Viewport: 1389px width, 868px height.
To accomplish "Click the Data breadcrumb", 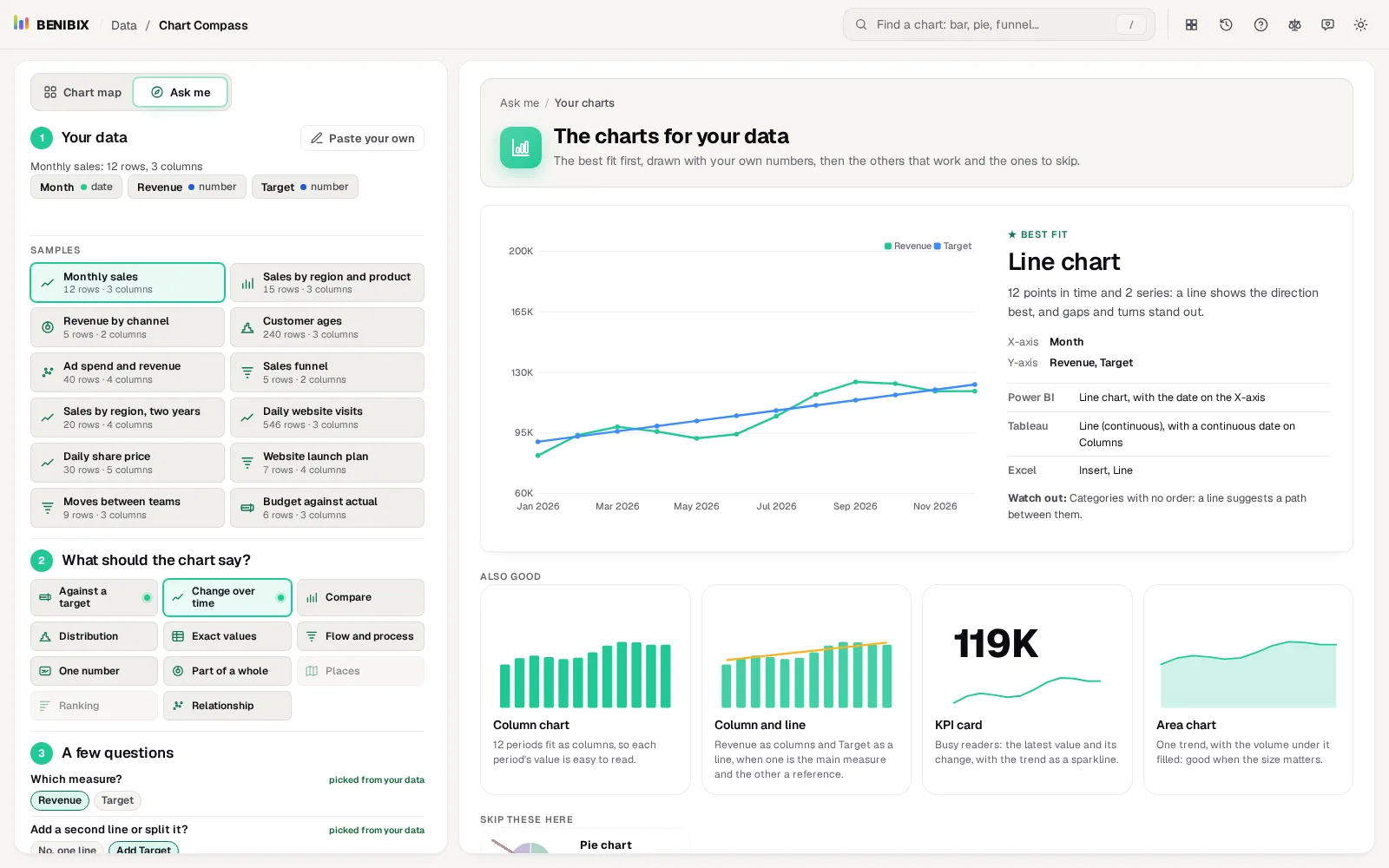I will pyautogui.click(x=124, y=25).
